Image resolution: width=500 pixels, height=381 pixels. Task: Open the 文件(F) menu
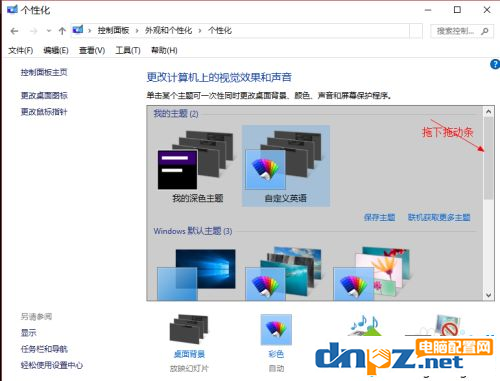(x=21, y=50)
